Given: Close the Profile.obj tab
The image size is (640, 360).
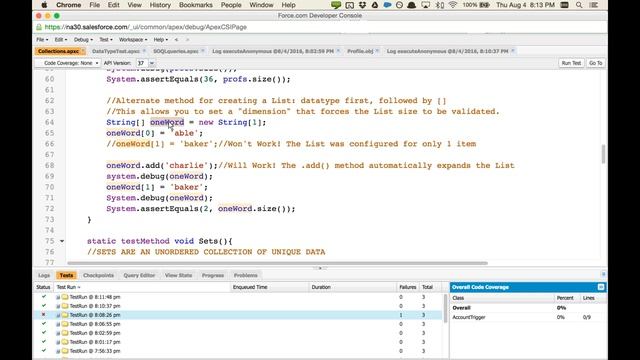Looking at the screenshot, I should (x=378, y=51).
